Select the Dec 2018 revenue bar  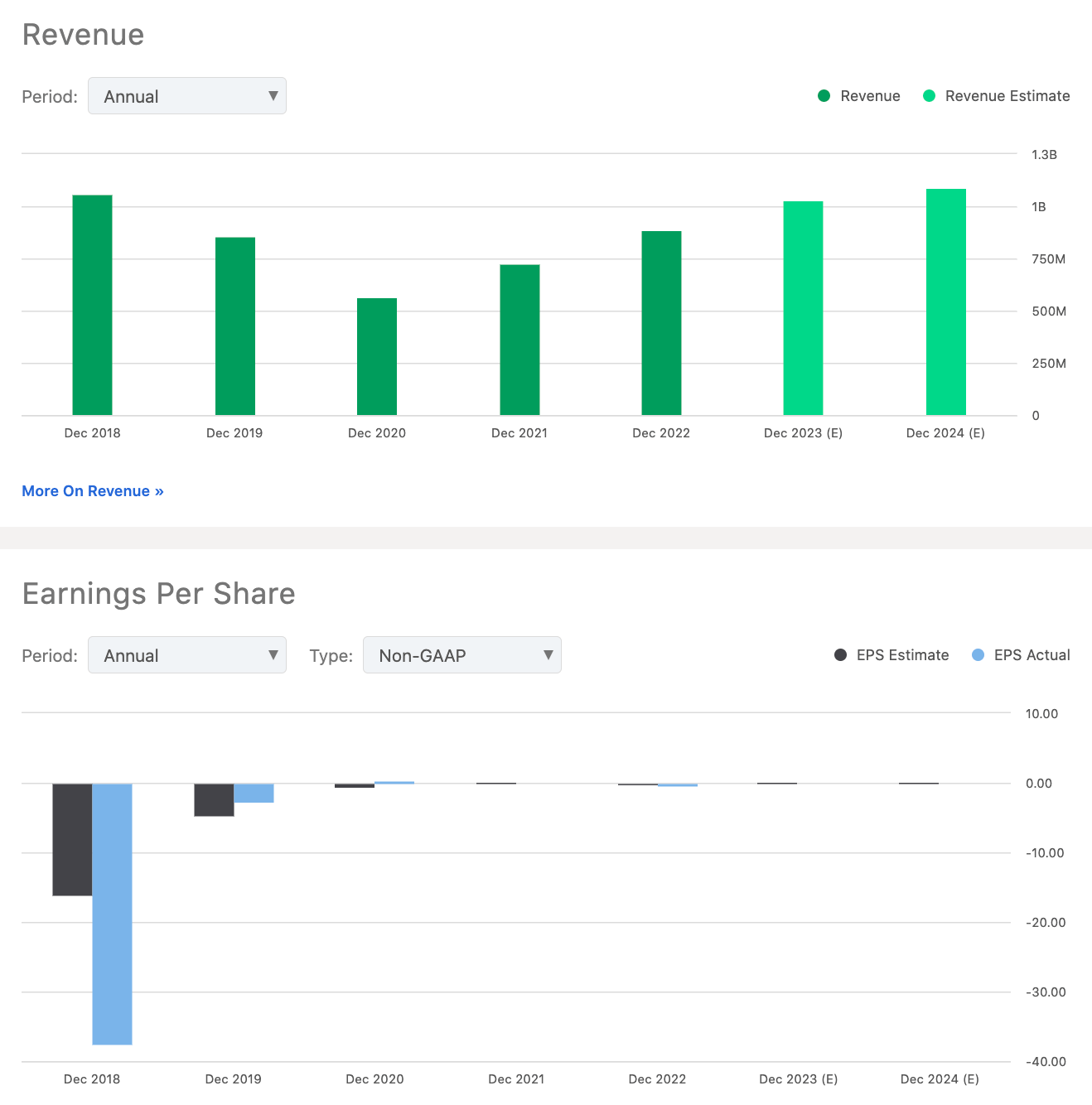tap(92, 306)
